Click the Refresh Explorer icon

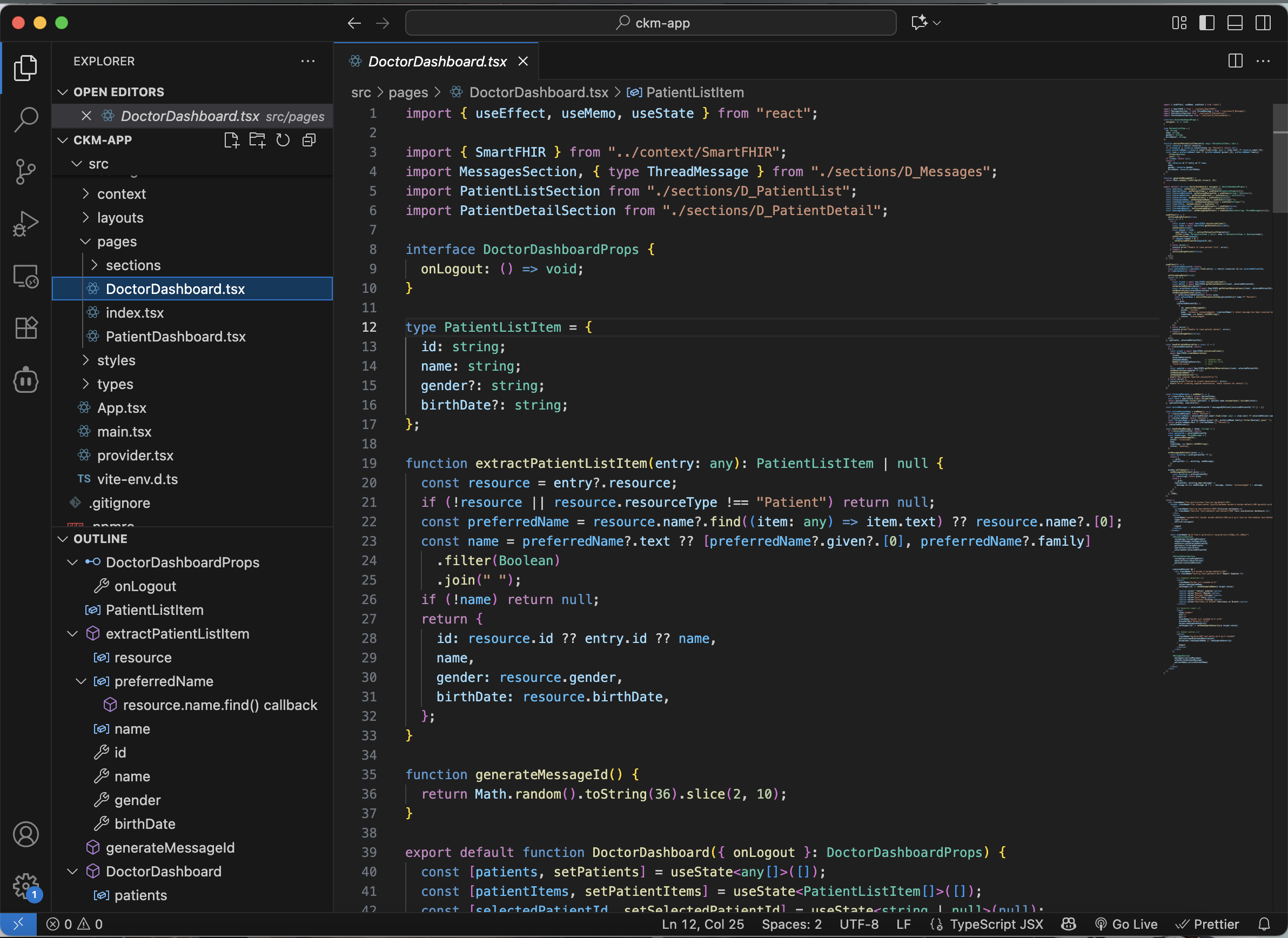[283, 140]
